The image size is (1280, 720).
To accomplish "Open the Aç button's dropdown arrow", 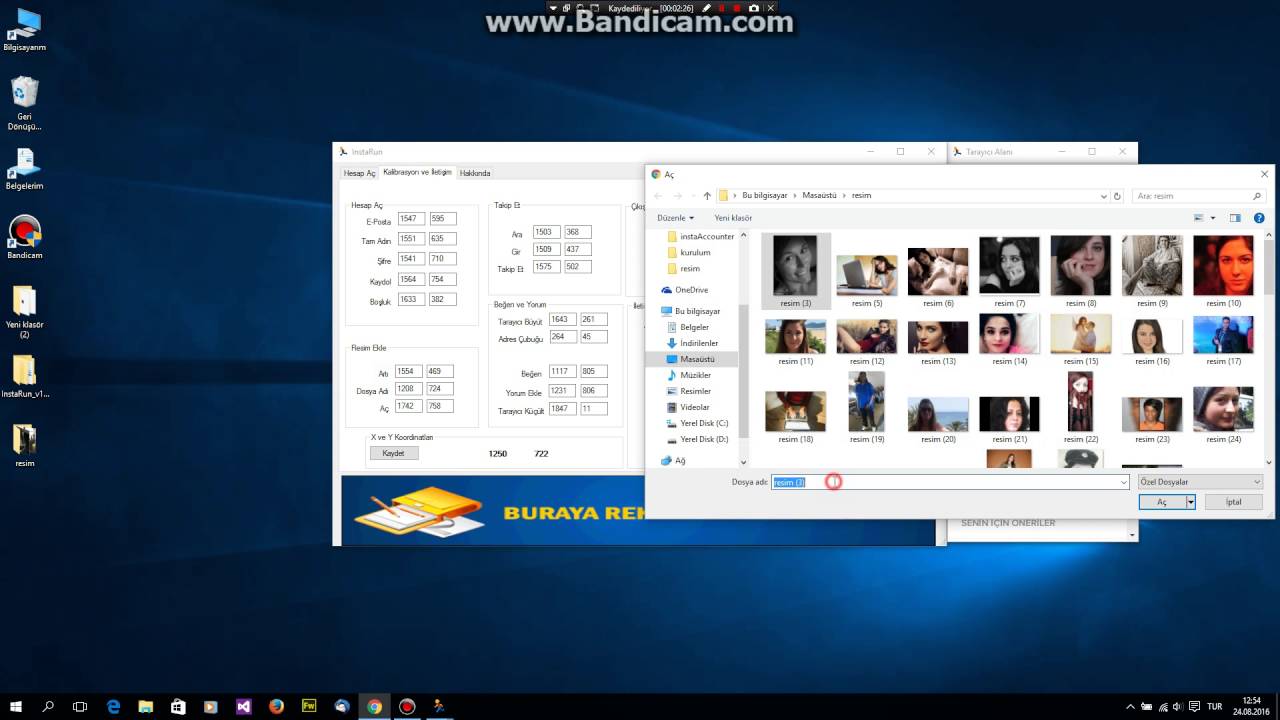I will pyautogui.click(x=1190, y=502).
